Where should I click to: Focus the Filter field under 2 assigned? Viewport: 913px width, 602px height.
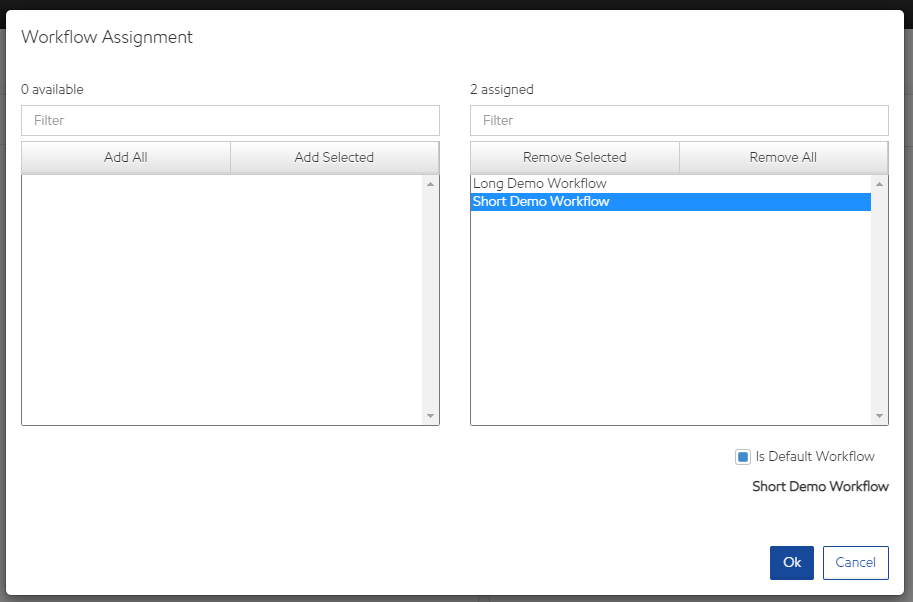pyautogui.click(x=679, y=120)
